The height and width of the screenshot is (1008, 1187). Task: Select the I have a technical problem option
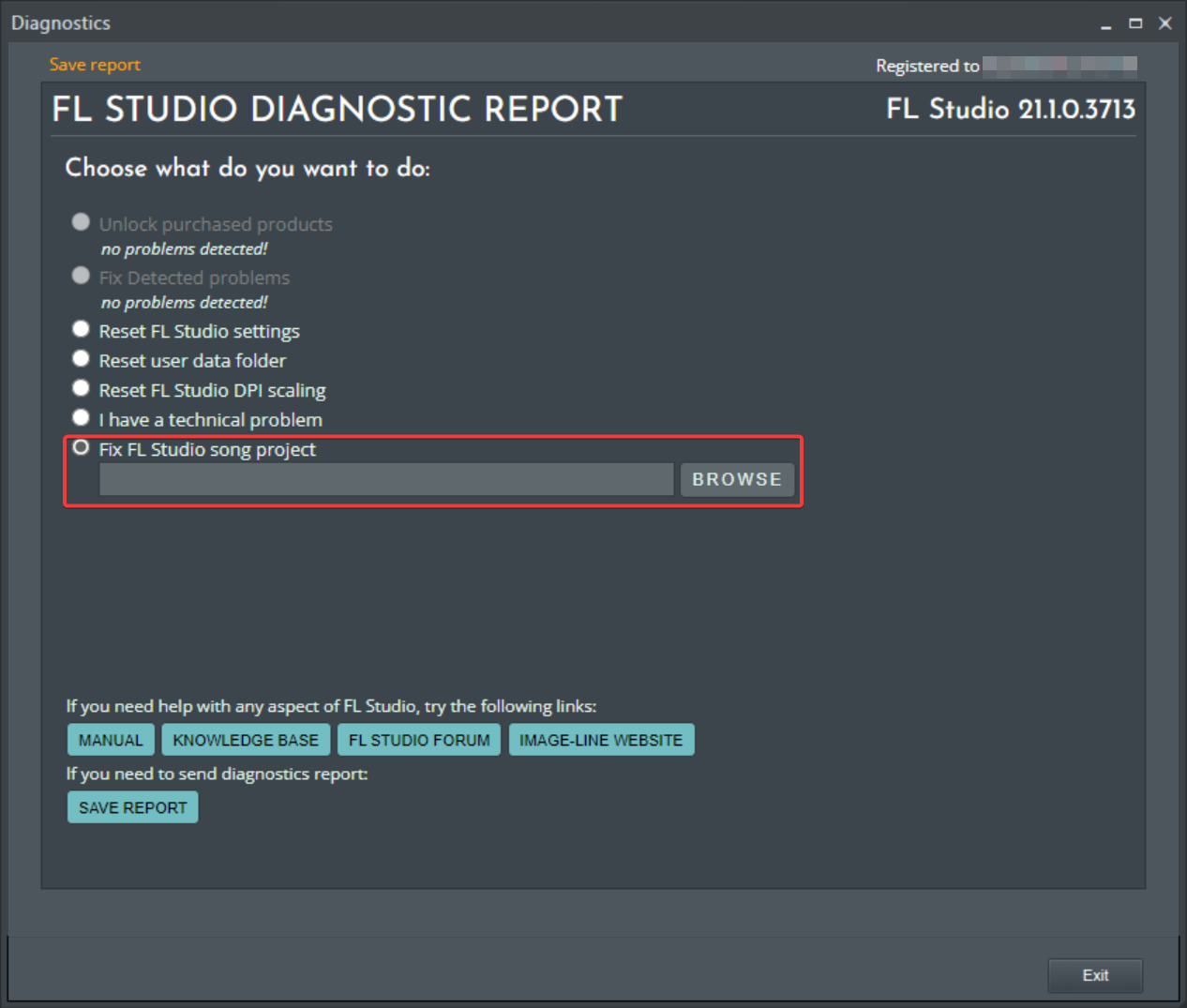(x=81, y=417)
